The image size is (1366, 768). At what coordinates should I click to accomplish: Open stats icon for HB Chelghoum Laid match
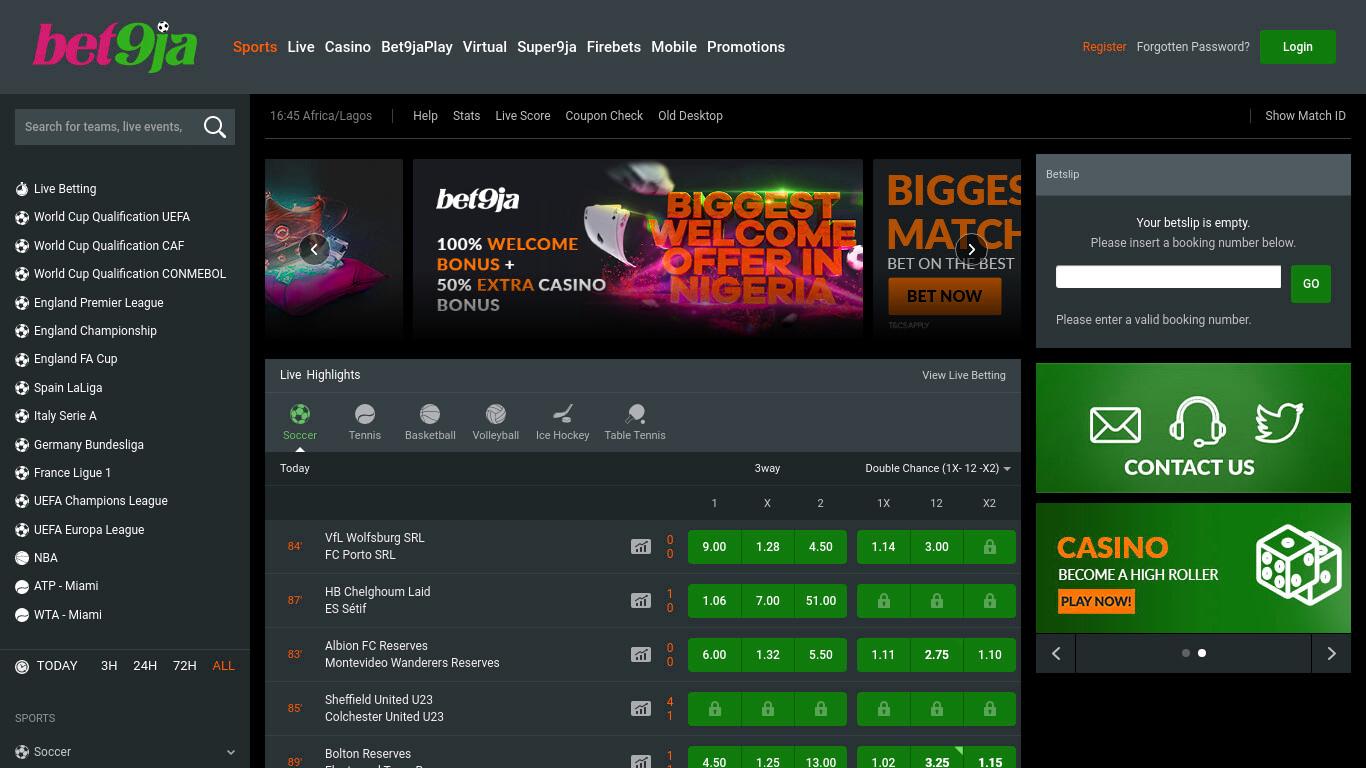click(x=641, y=601)
